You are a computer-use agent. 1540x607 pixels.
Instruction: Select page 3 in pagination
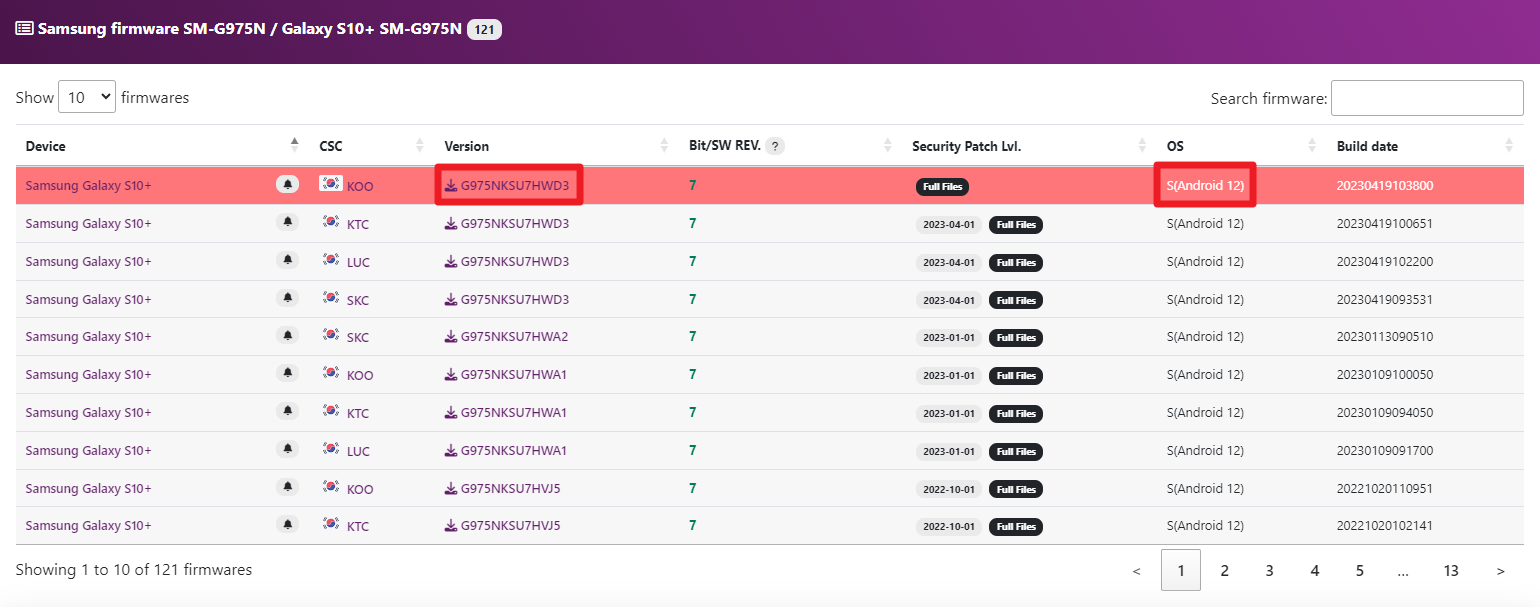[1269, 571]
